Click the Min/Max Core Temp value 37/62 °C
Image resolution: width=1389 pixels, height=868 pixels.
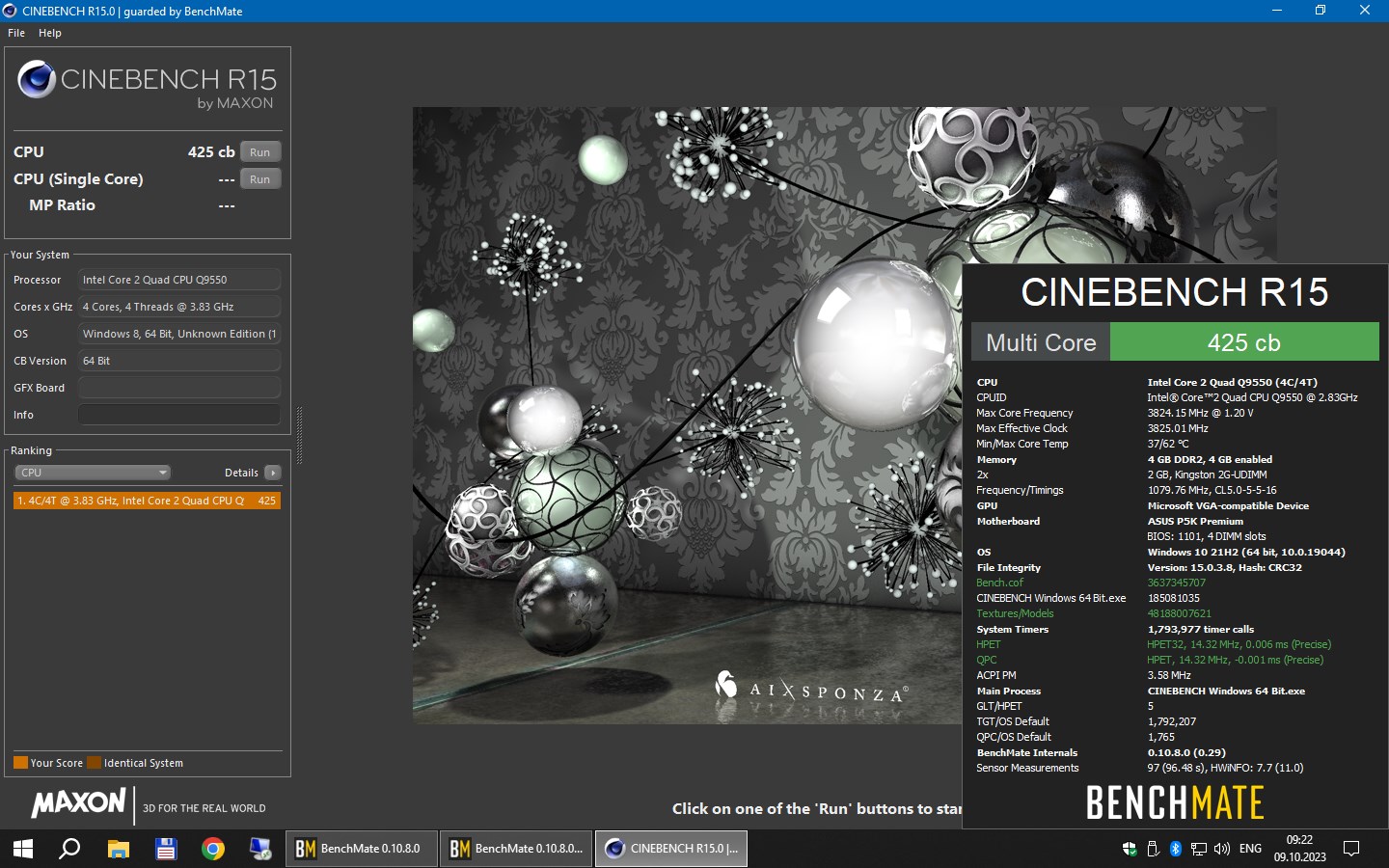[1168, 444]
